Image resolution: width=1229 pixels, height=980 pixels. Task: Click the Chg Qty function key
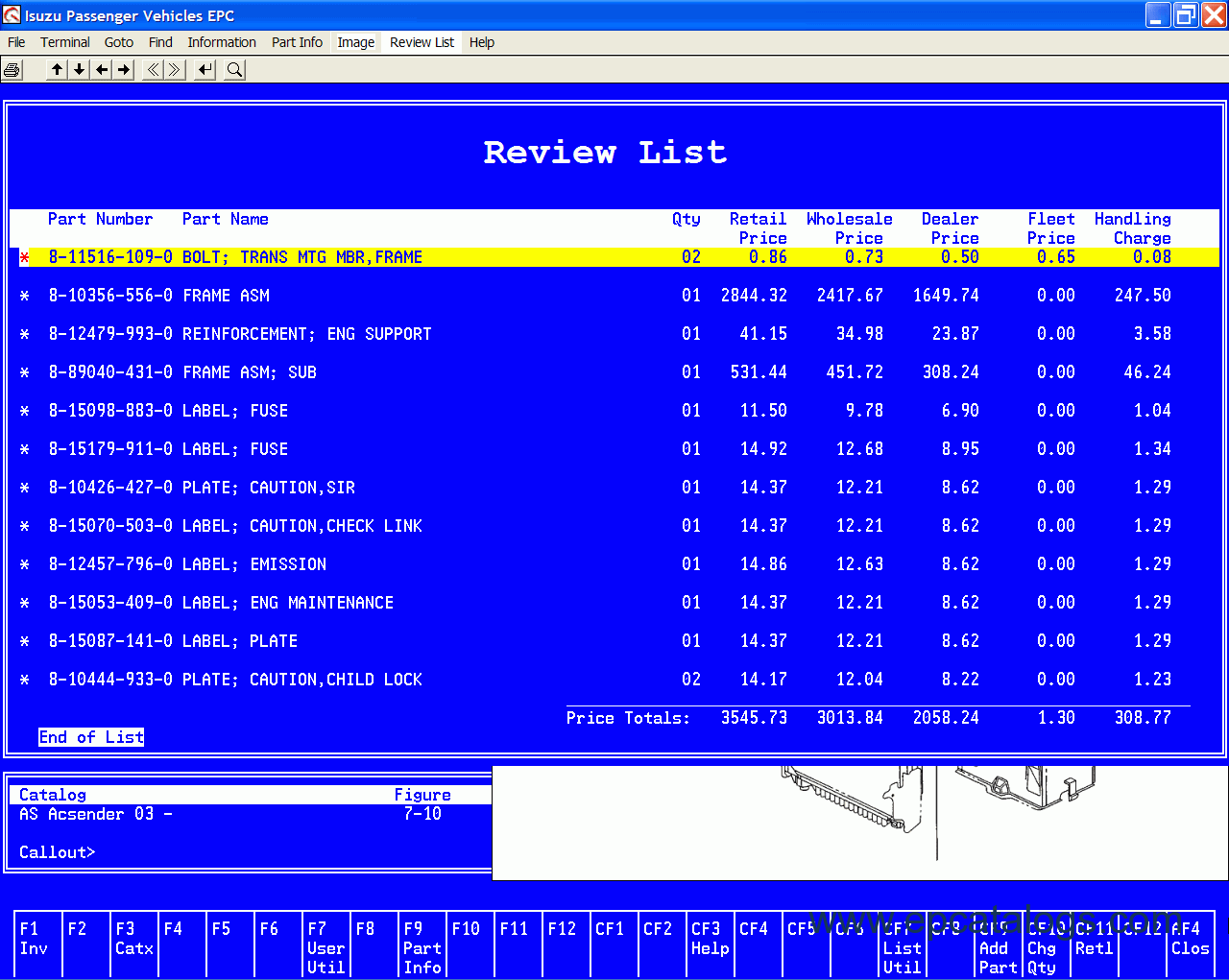point(1047,944)
